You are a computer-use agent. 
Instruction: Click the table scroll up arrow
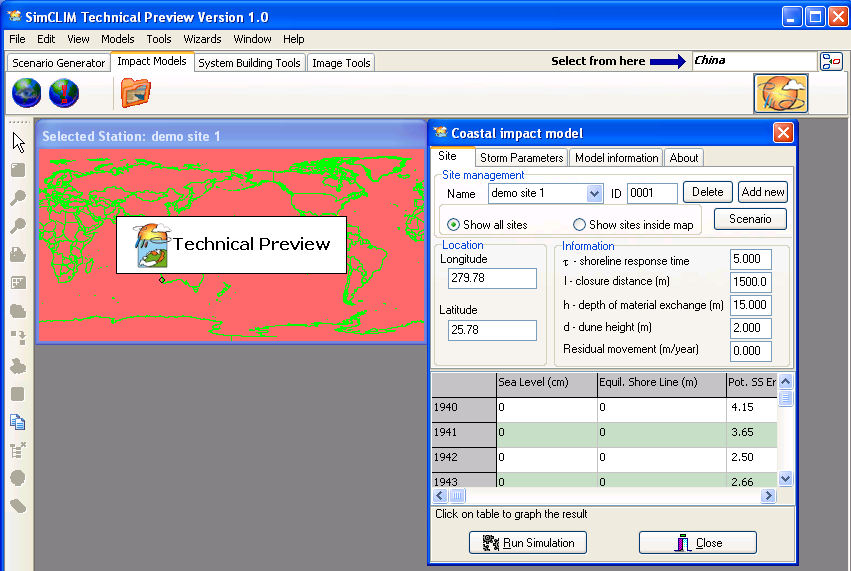tap(785, 382)
